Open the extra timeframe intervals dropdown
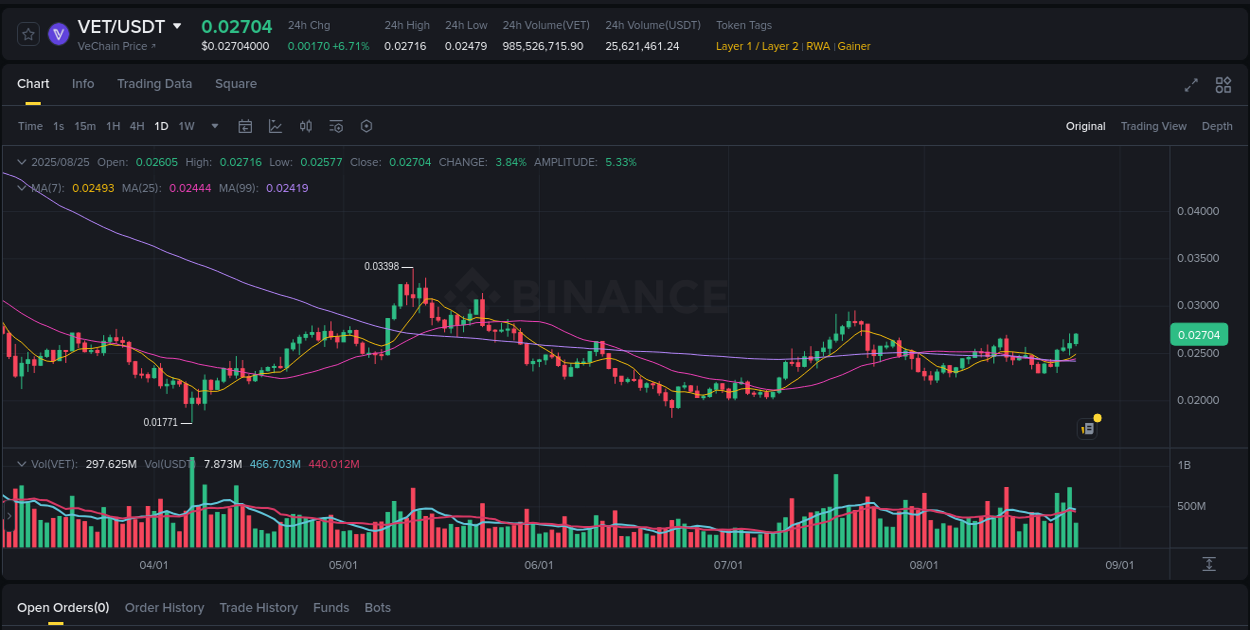Viewport: 1250px width, 630px height. 214,126
